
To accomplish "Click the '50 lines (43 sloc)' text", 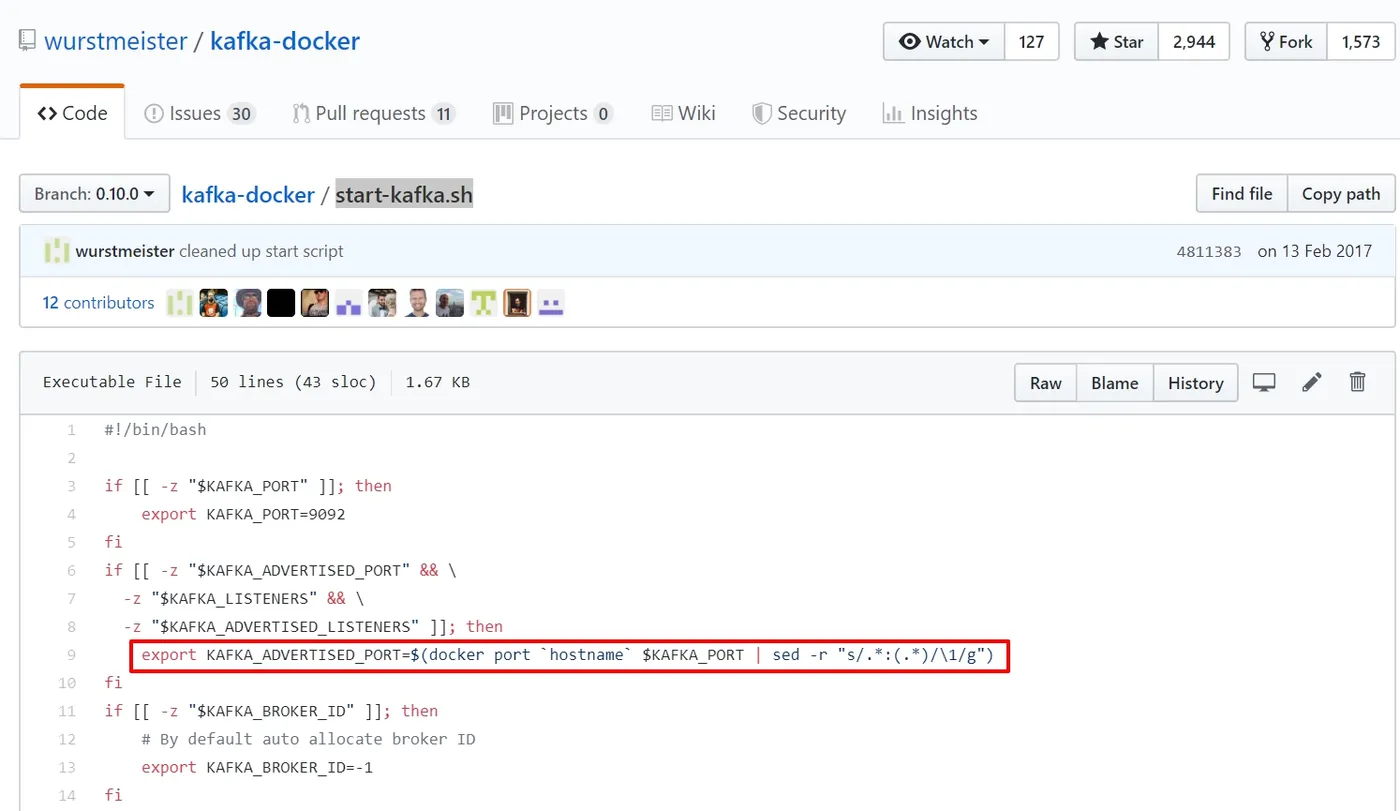I will 293,382.
